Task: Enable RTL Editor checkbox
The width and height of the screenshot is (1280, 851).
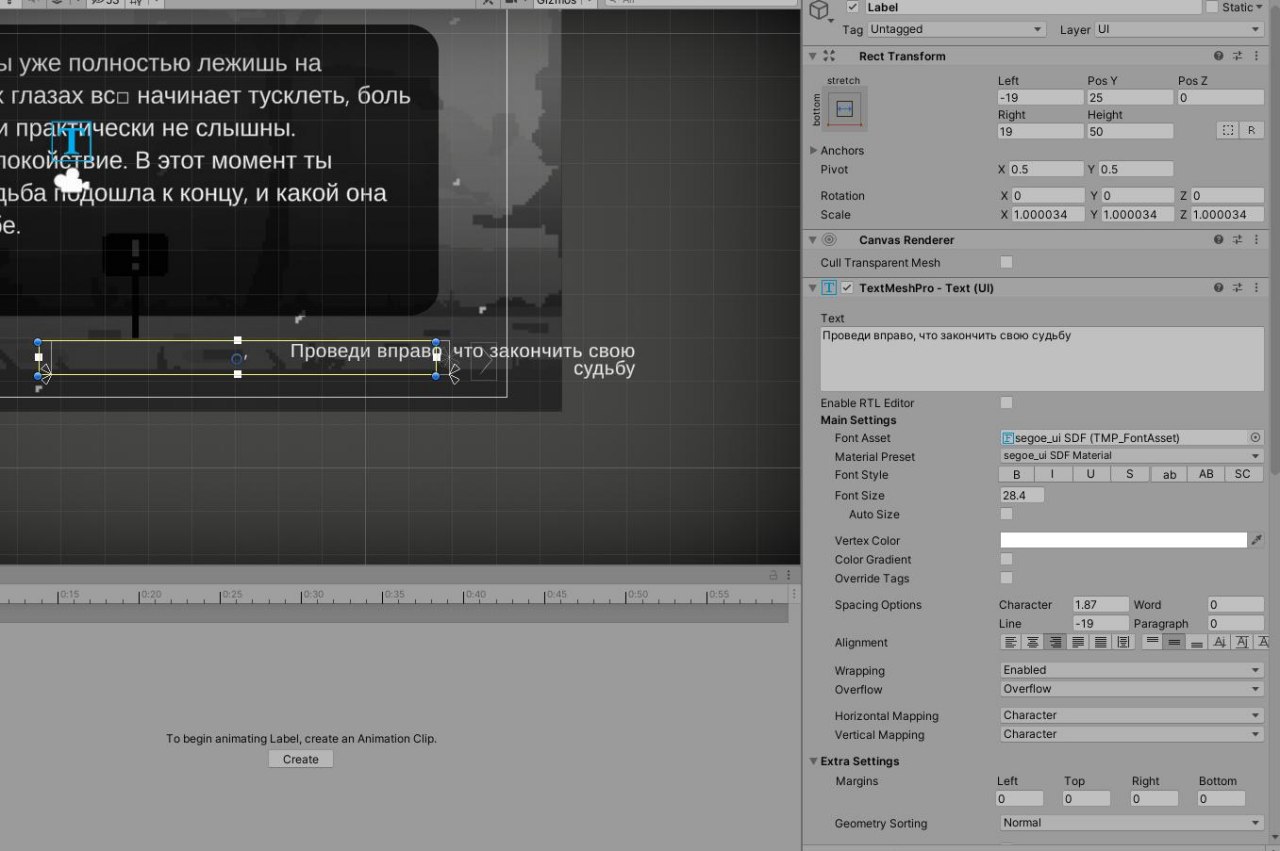Action: pyautogui.click(x=1006, y=402)
